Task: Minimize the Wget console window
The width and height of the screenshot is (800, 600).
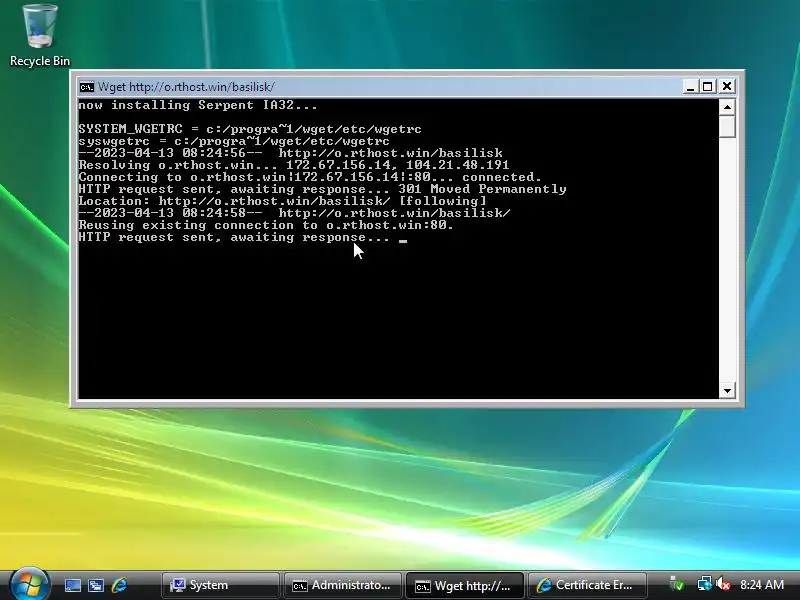Action: pos(690,87)
